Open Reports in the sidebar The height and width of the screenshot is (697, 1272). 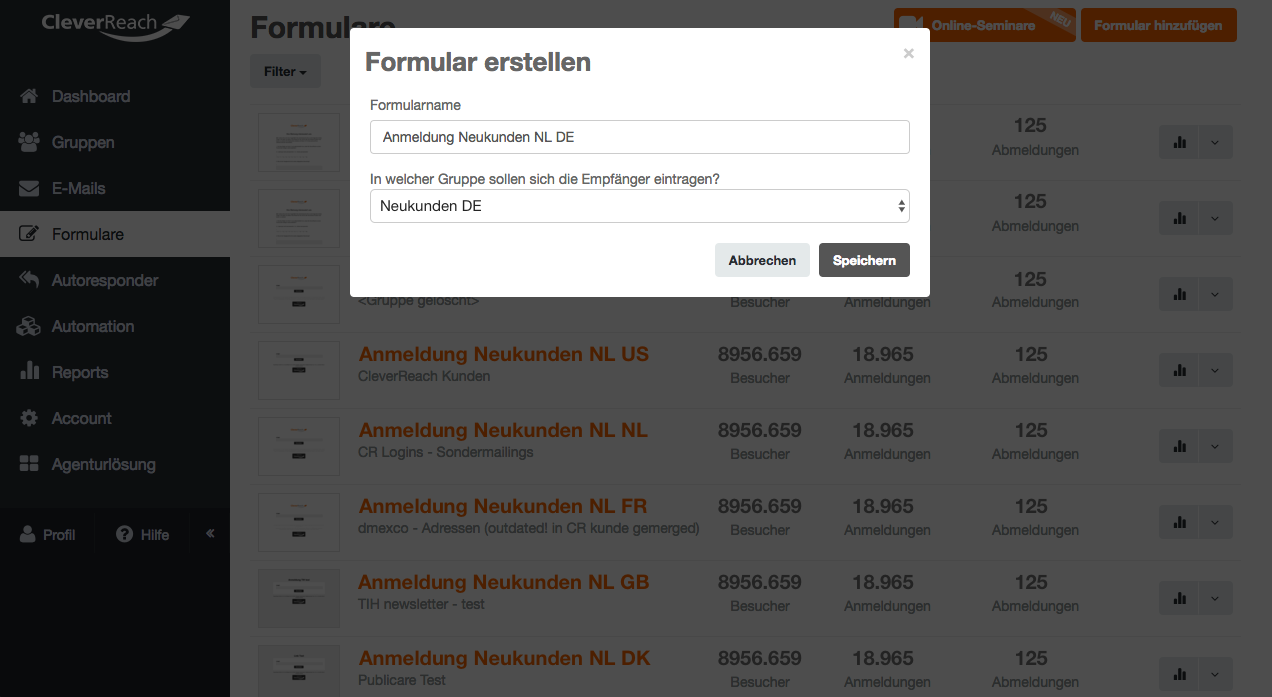[x=115, y=372]
